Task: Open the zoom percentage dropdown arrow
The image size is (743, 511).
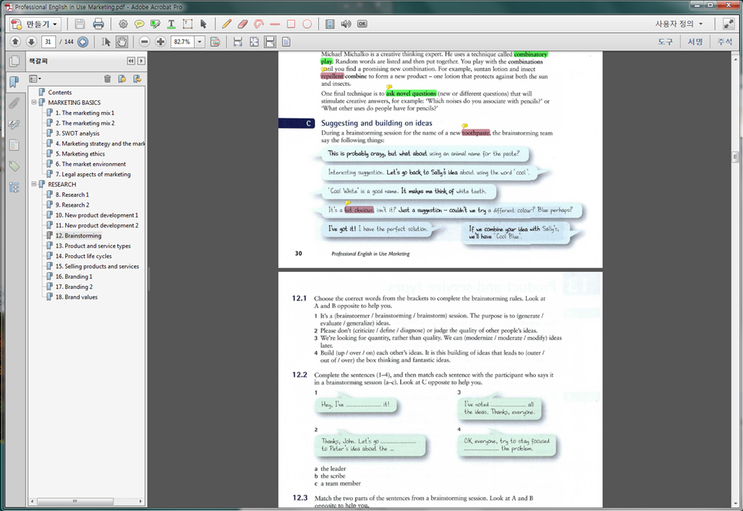Action: pyautogui.click(x=199, y=42)
